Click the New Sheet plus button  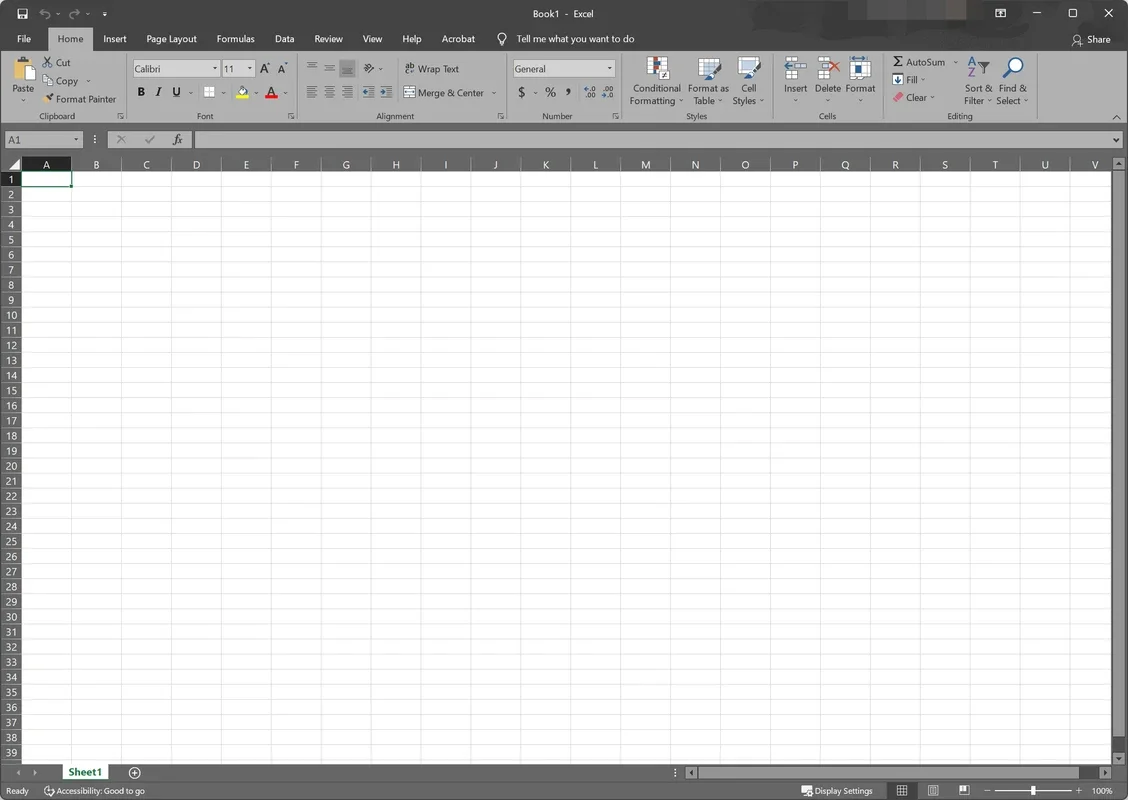pyautogui.click(x=134, y=772)
